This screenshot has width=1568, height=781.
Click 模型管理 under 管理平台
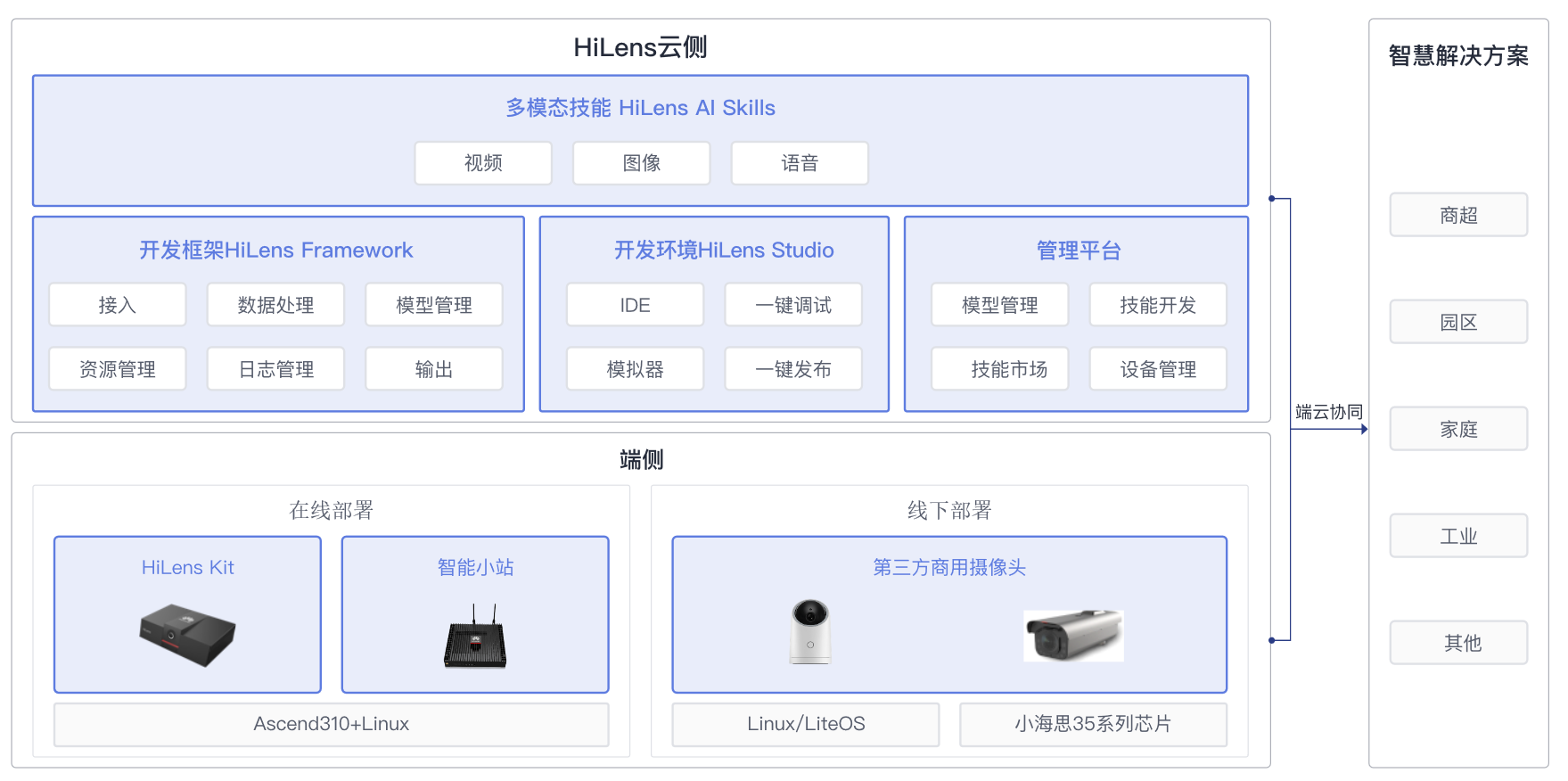point(1000,305)
